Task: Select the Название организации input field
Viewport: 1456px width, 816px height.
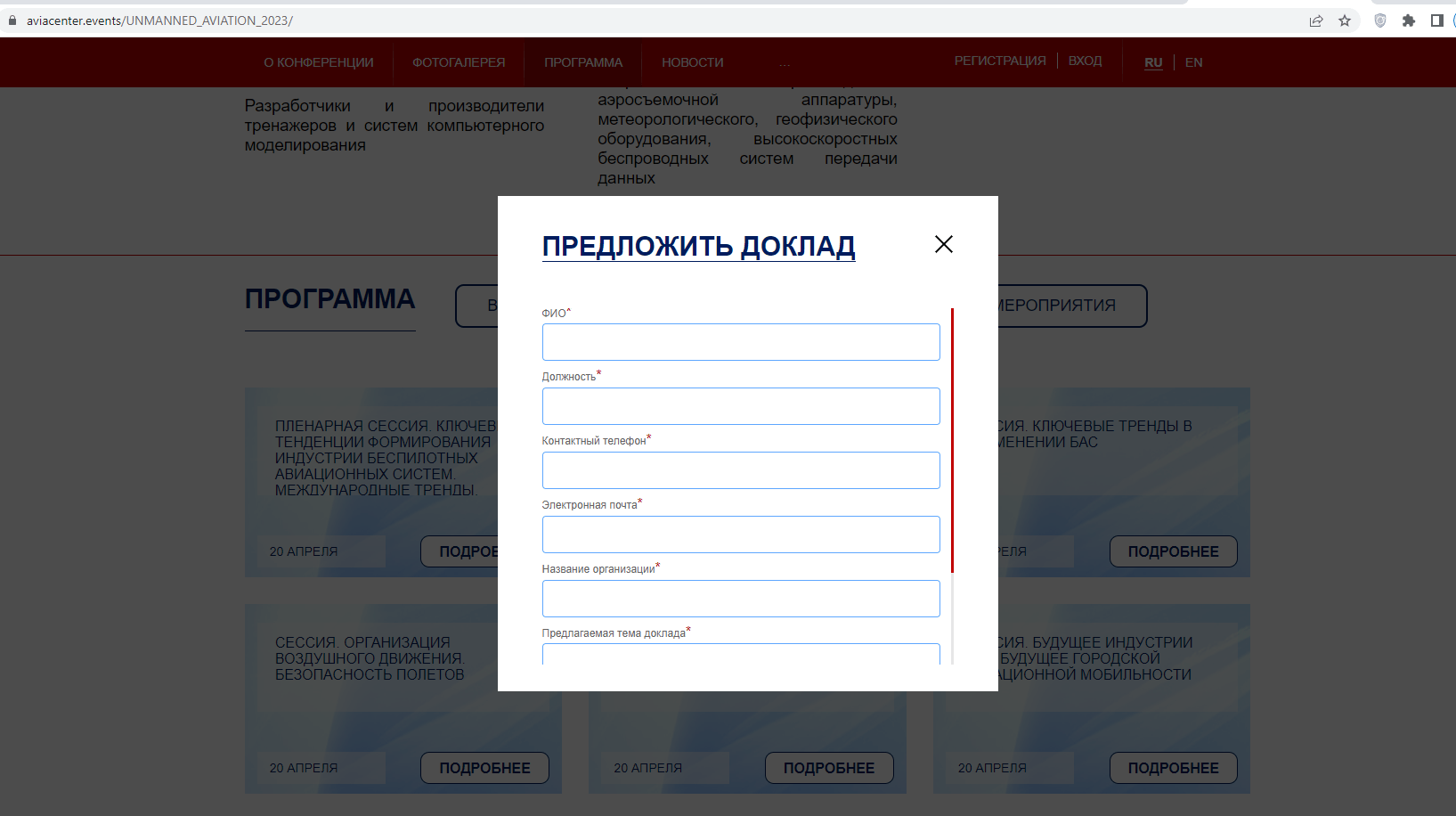Action: (x=741, y=599)
